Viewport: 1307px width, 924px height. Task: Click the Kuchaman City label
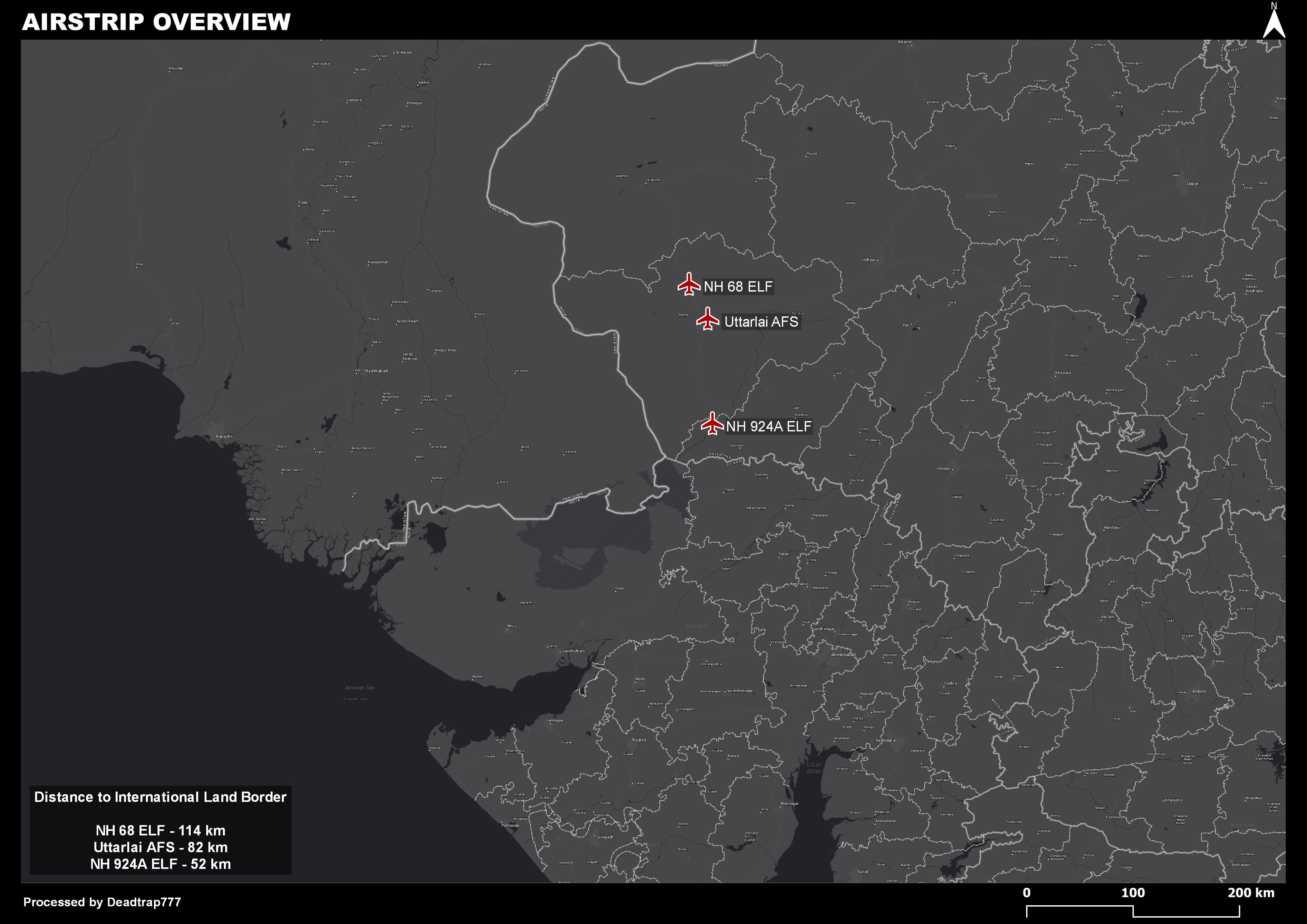[1092, 151]
